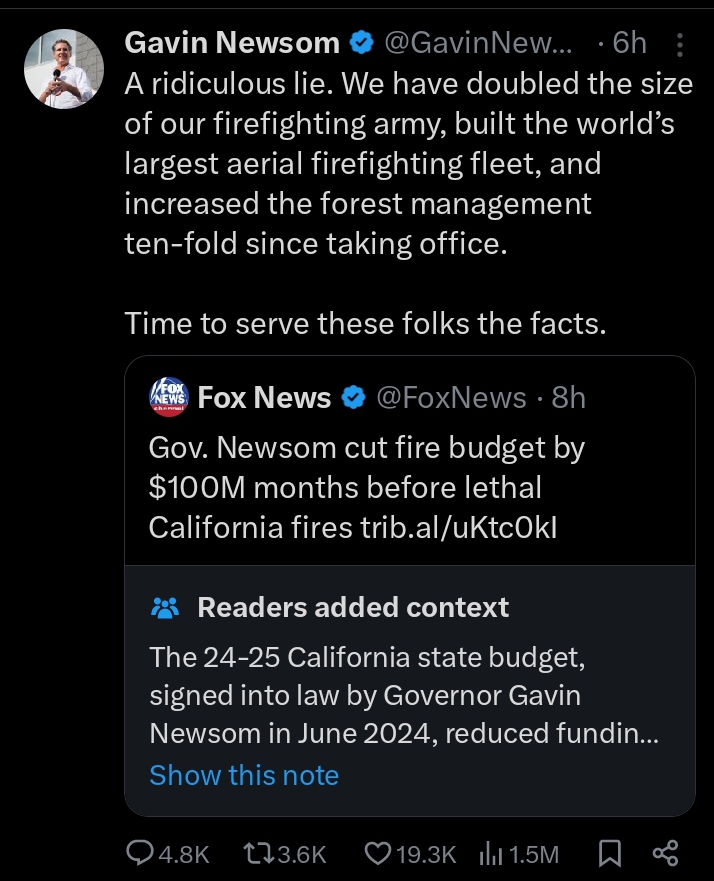Open the quoted Fox News tweet text
Viewport: 714px width, 881px height.
tap(366, 487)
